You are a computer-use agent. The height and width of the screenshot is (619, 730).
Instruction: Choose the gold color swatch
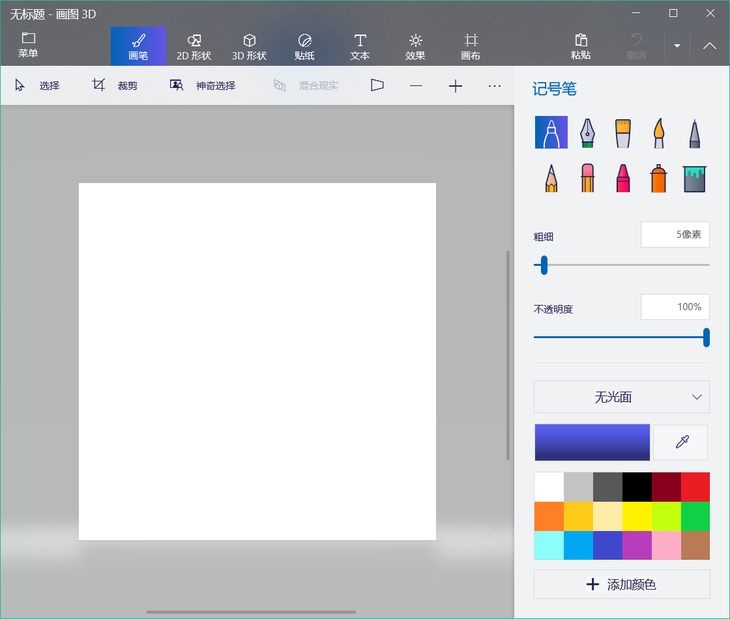click(x=578, y=516)
